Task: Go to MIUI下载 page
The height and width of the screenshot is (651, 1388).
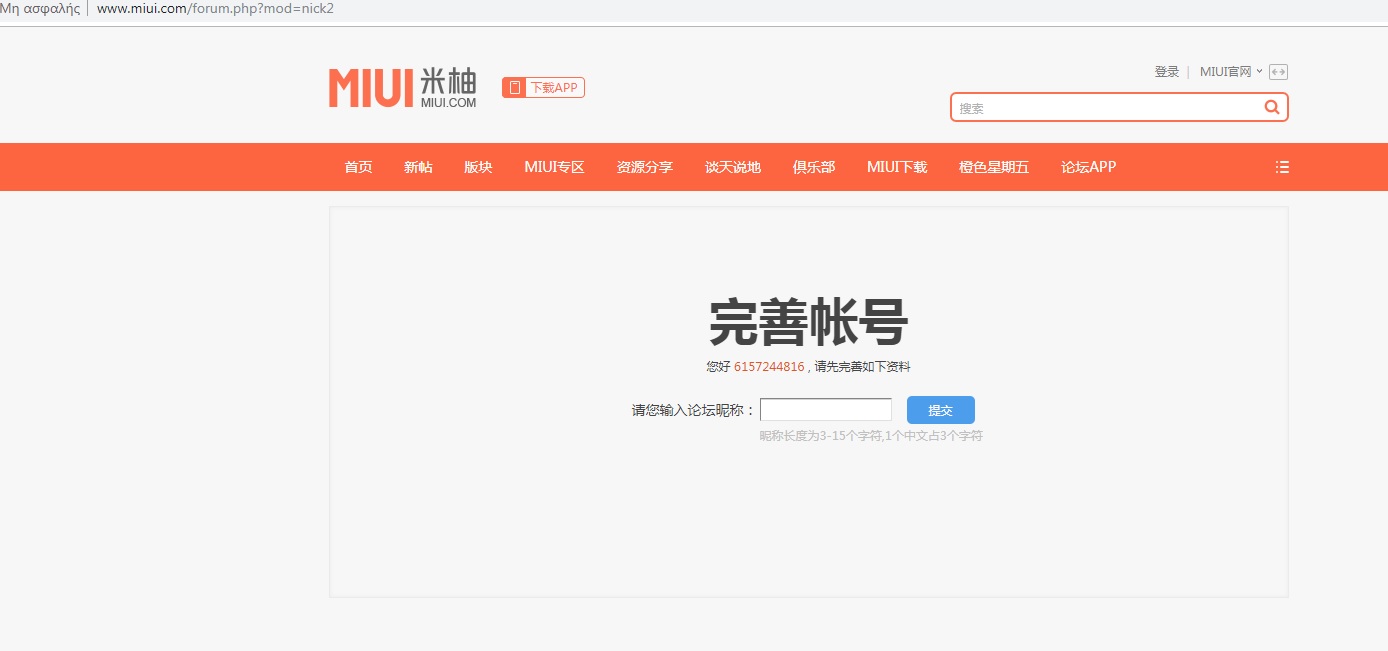Action: [897, 167]
